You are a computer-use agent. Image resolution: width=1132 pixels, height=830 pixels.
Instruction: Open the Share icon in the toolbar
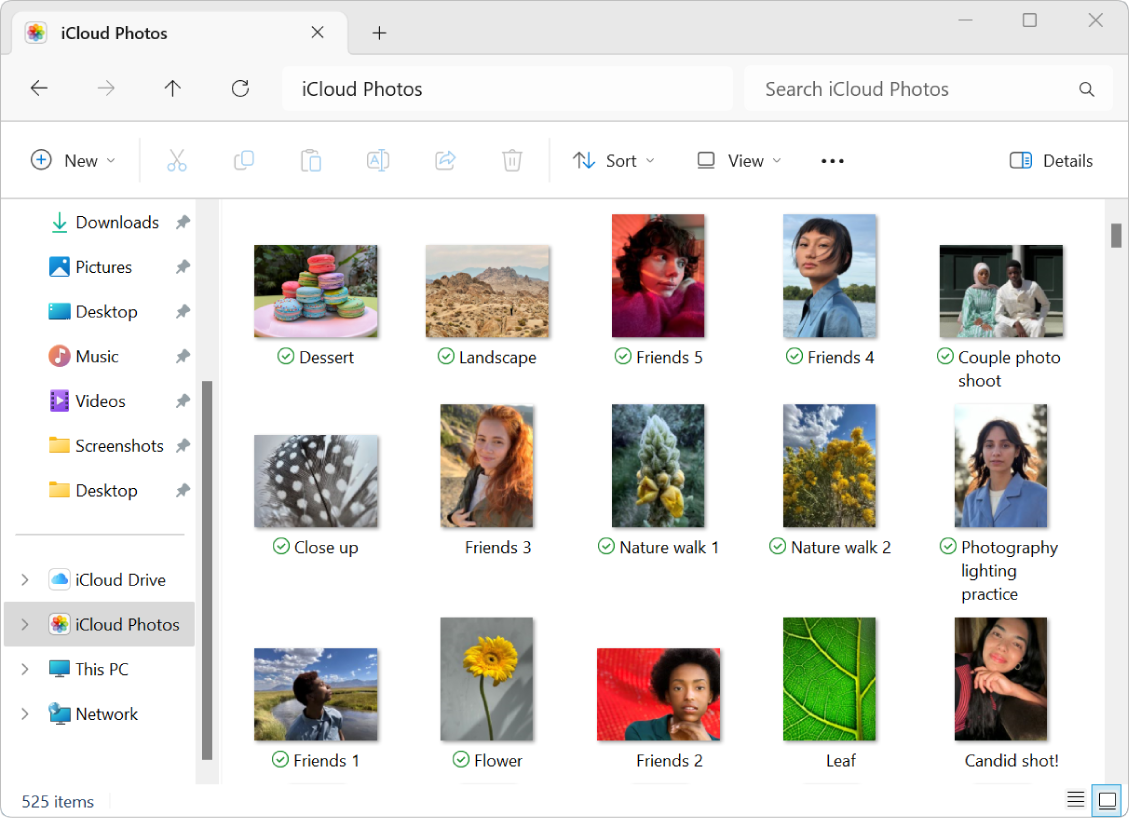445,160
